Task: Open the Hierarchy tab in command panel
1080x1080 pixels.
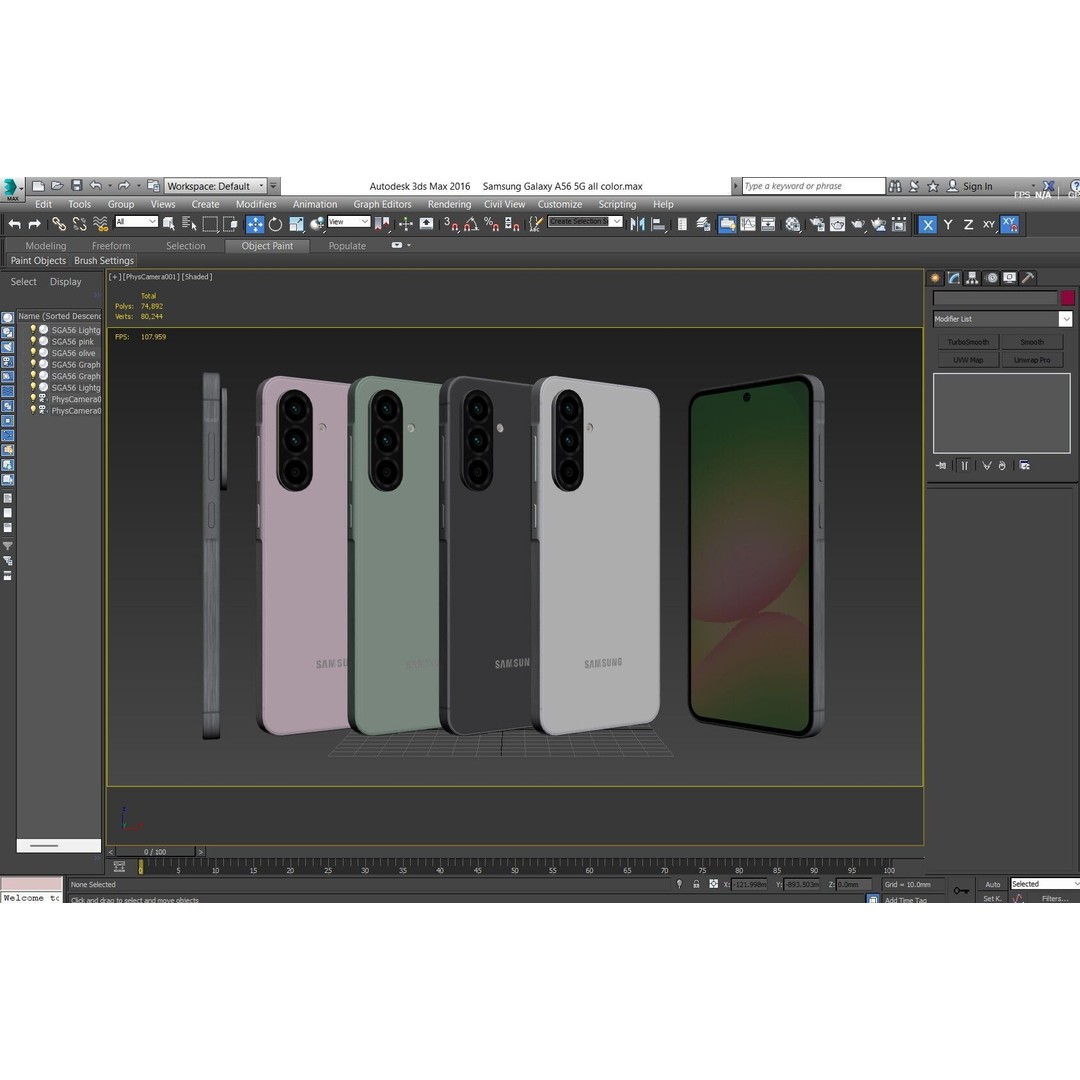Action: coord(972,278)
